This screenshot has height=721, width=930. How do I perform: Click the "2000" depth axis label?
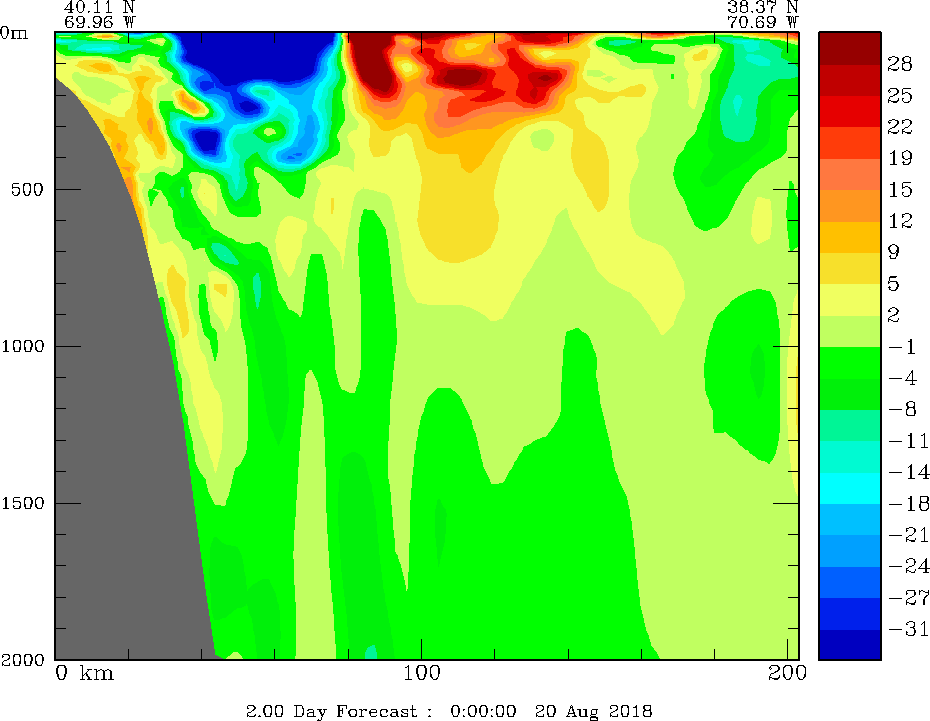coord(23,659)
